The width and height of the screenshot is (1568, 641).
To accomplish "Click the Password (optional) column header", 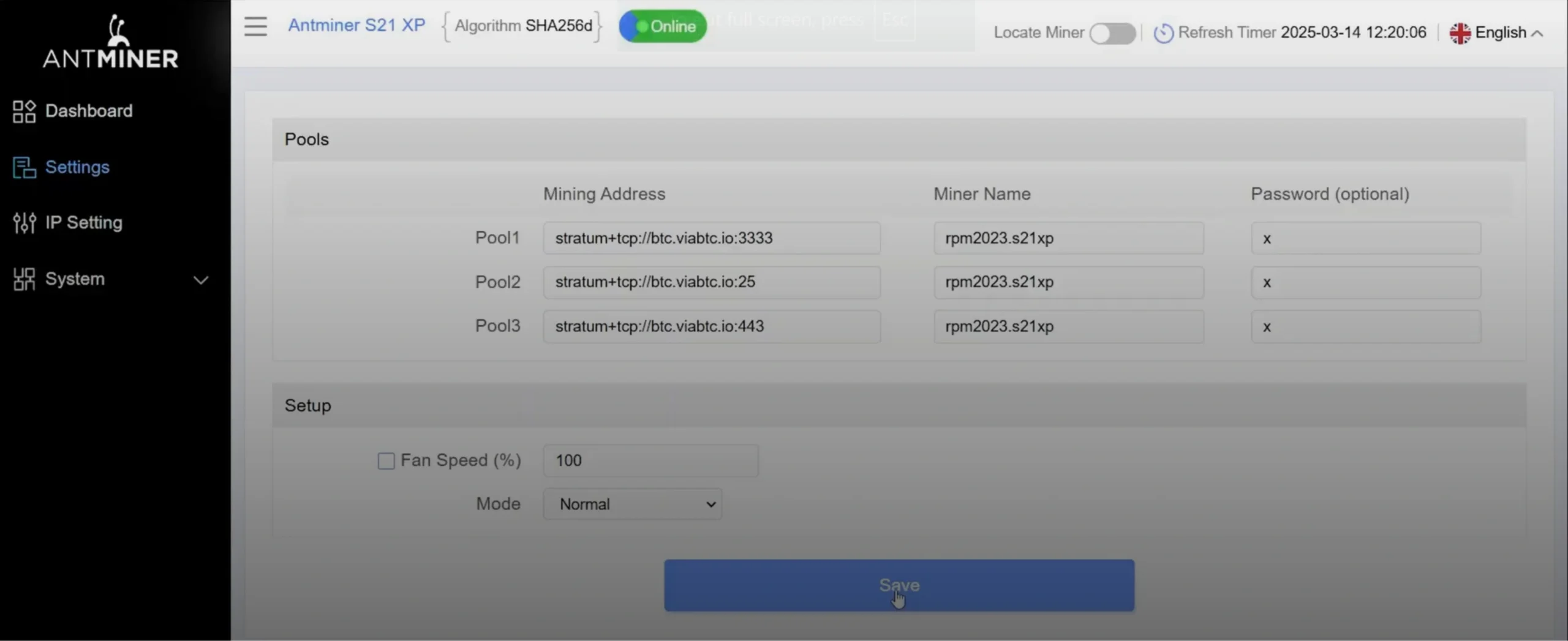I will [x=1330, y=194].
